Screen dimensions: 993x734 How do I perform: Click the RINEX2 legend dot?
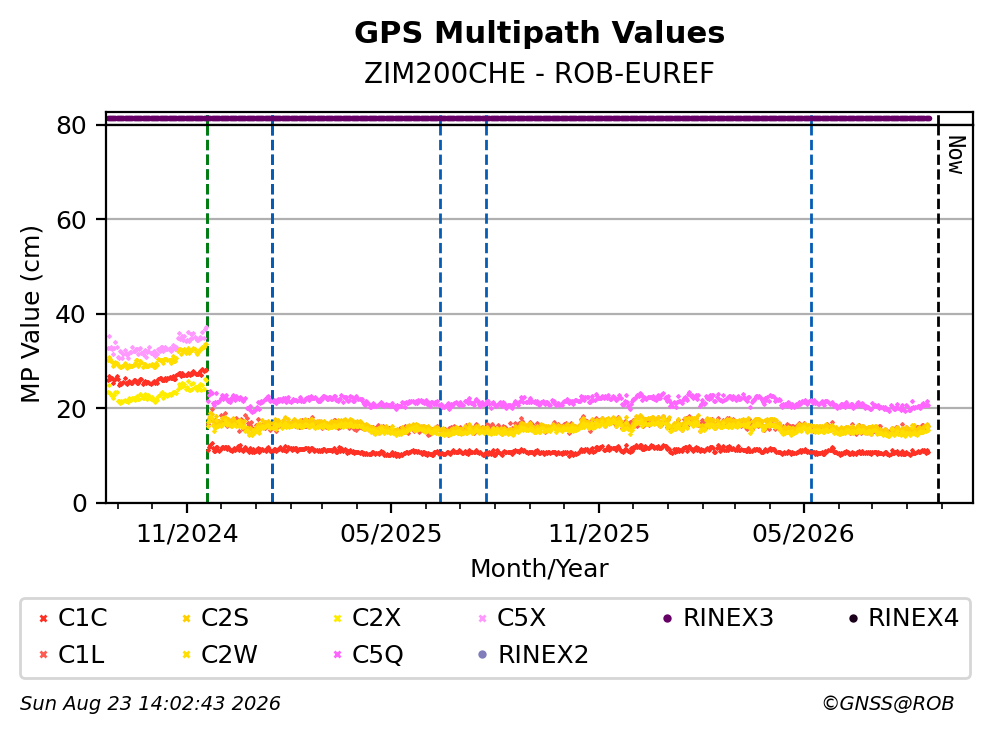point(483,655)
